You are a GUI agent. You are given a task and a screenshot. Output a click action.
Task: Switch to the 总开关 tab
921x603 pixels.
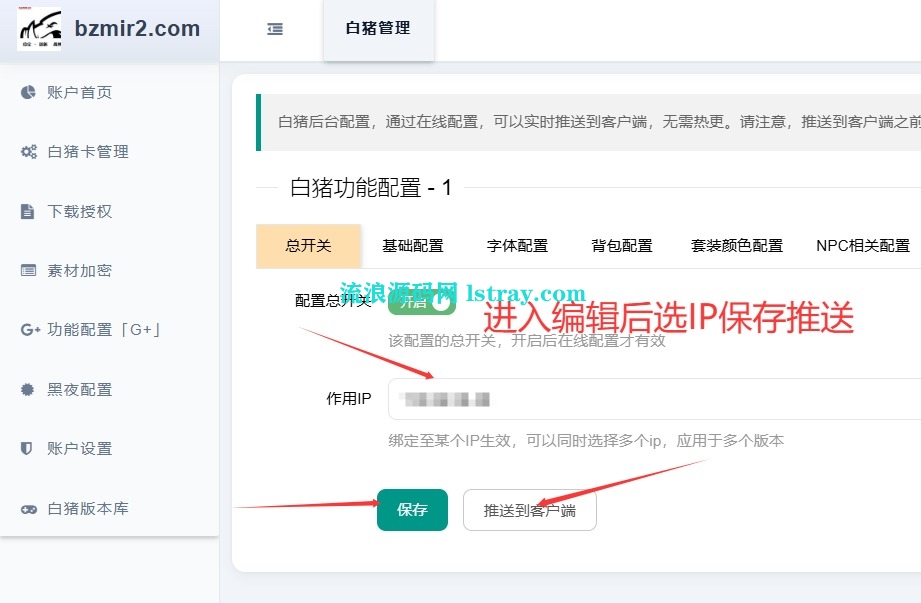click(x=308, y=246)
